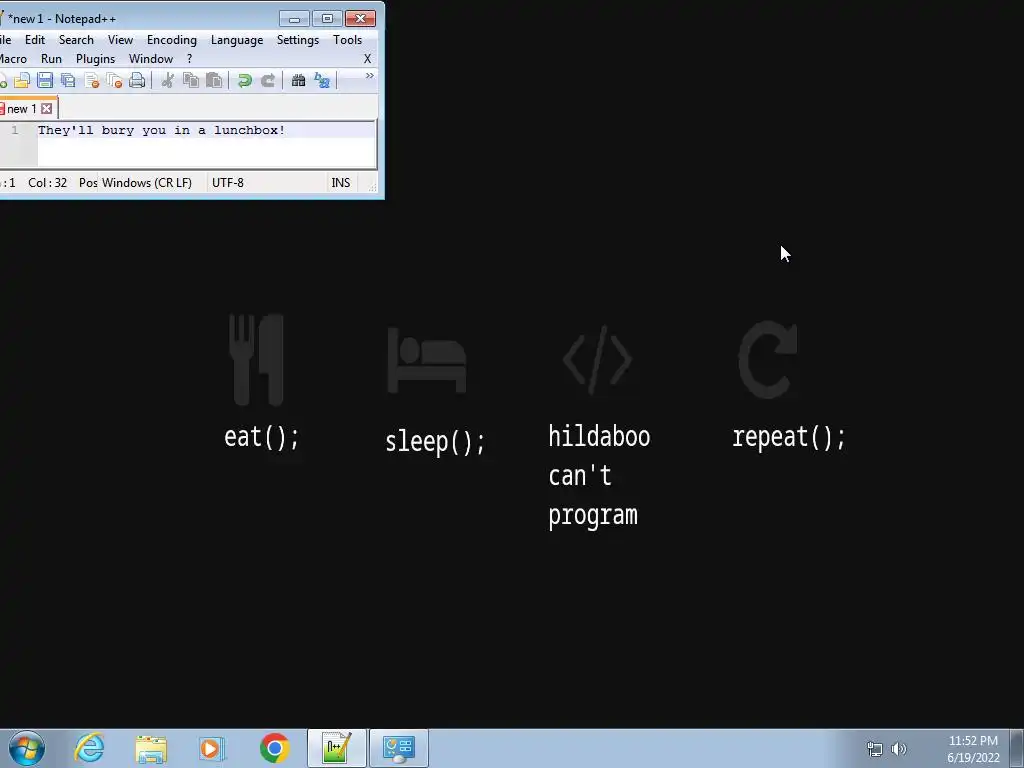Open Find with the binoculars icon
The width and height of the screenshot is (1024, 768).
tap(298, 80)
